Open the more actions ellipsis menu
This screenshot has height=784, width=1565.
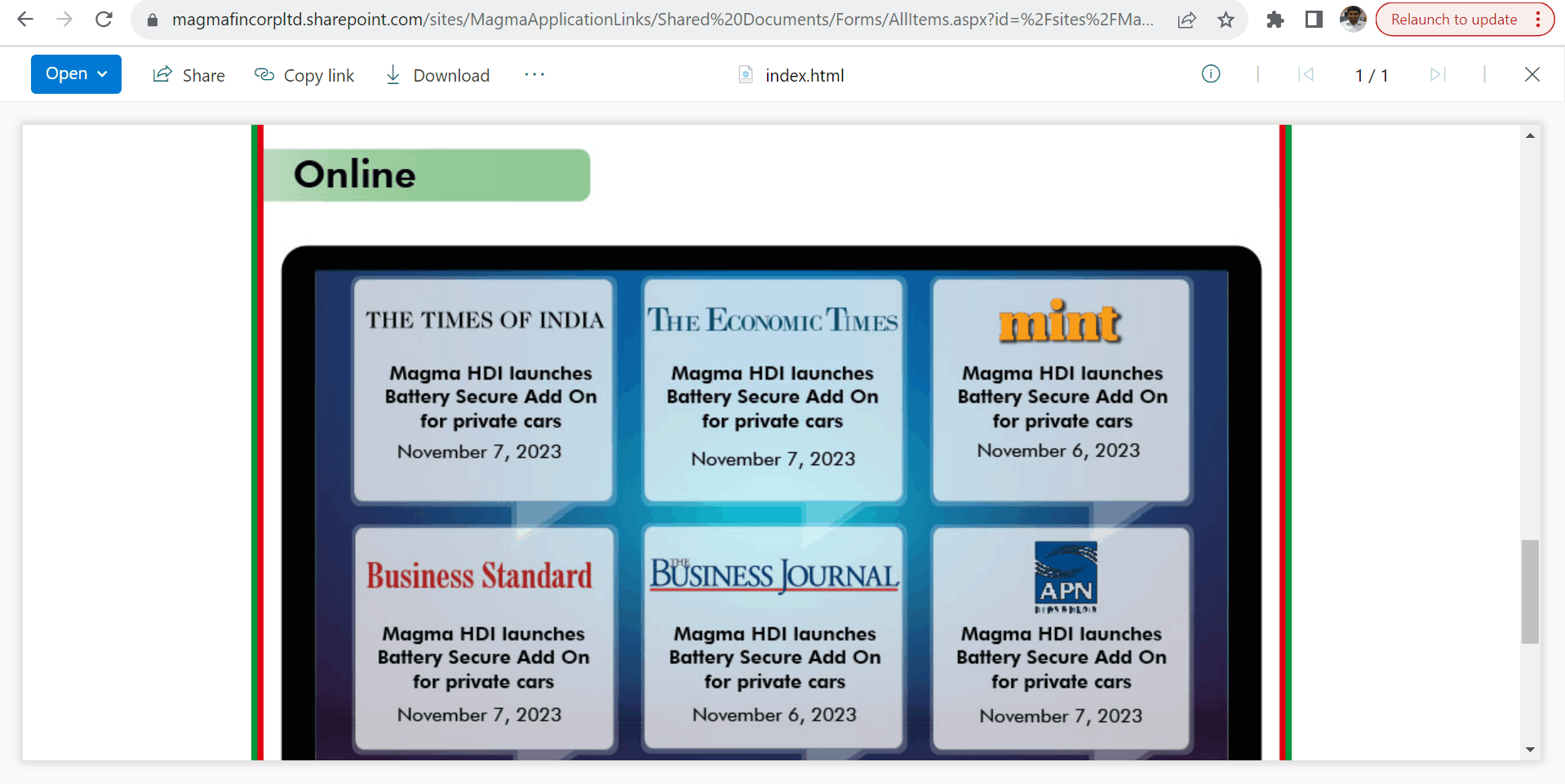(534, 74)
